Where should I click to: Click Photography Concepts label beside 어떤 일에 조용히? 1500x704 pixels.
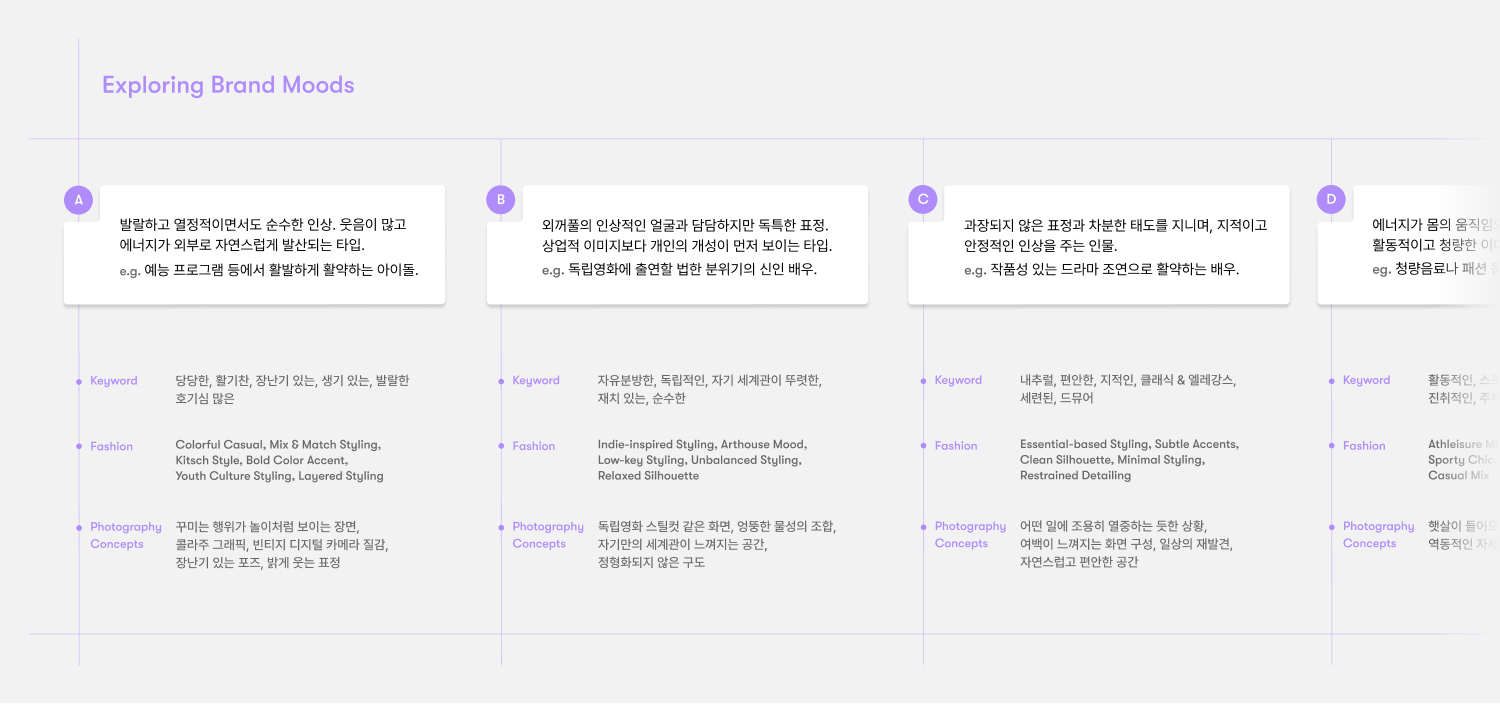(970, 535)
